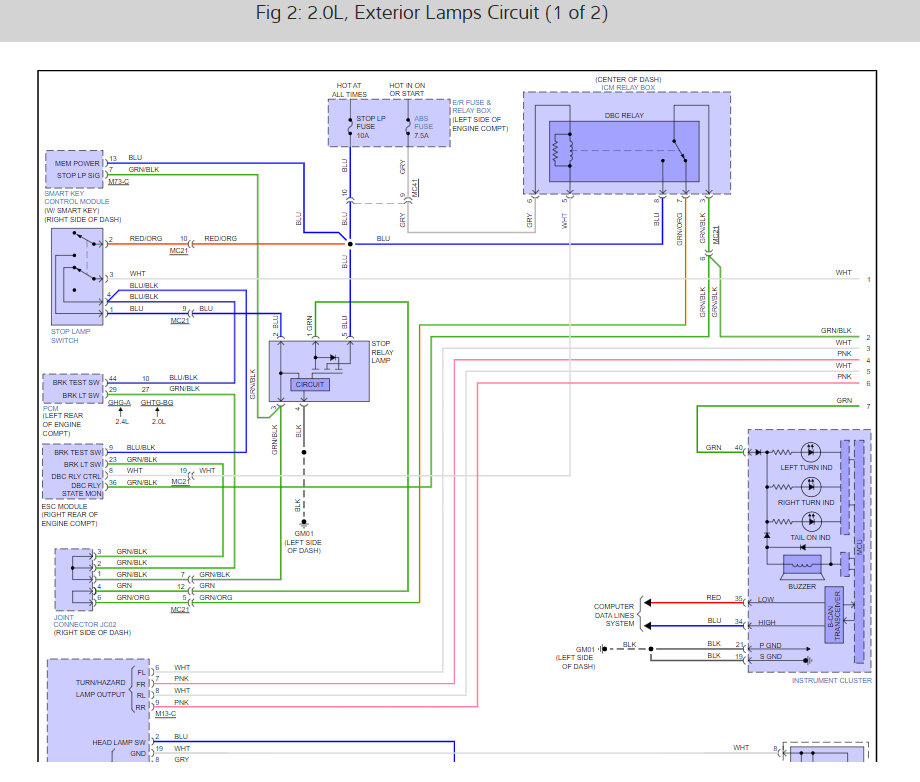920x782 pixels.
Task: Click the "LOW" B-CAN pin label
Action: click(766, 600)
